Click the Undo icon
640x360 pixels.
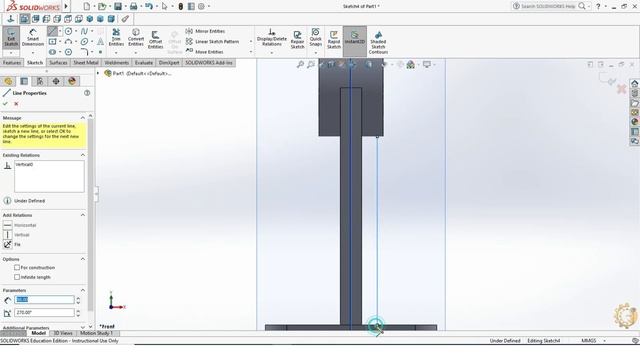point(149,6)
